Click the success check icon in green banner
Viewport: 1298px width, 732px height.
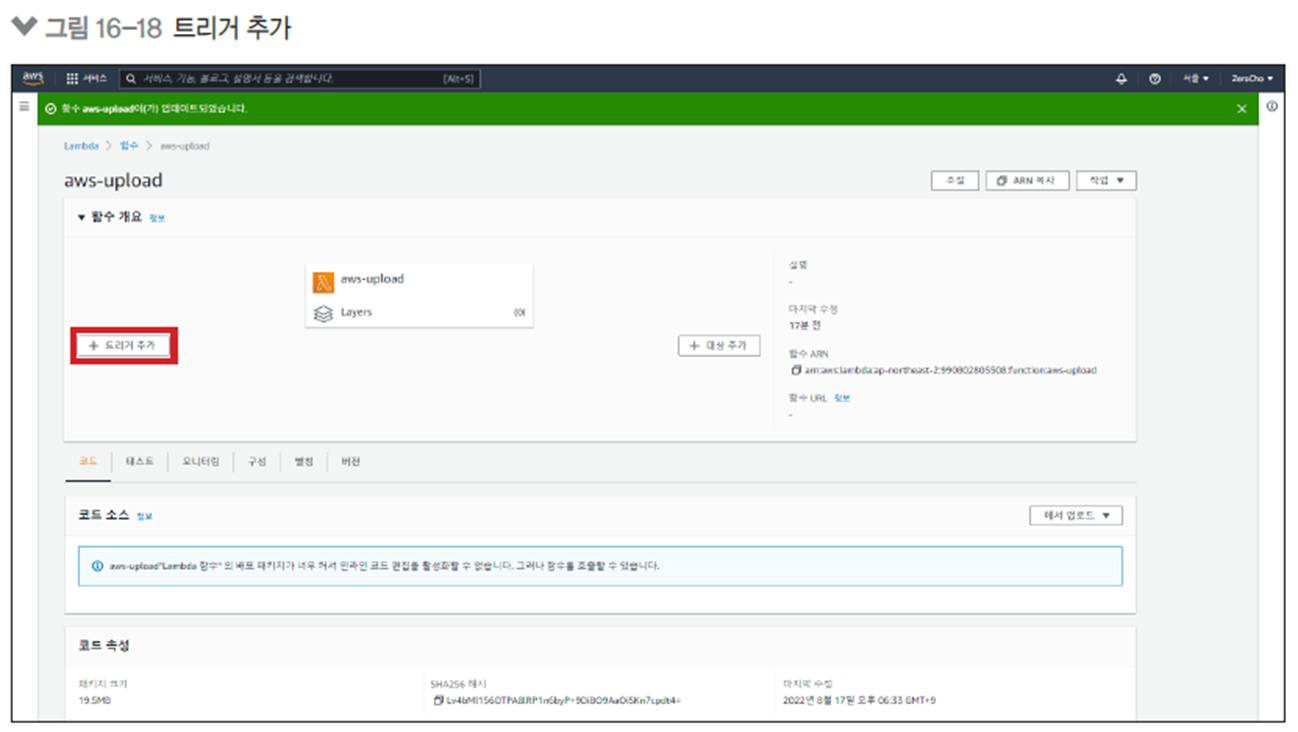(x=50, y=109)
